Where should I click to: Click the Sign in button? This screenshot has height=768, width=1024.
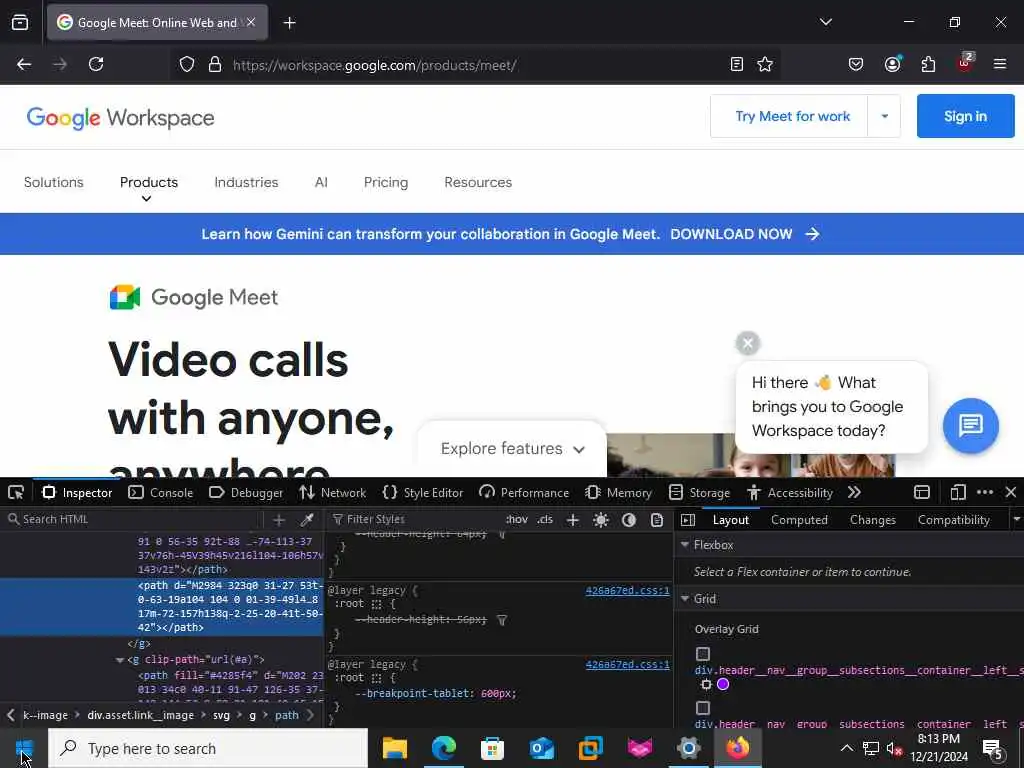coord(965,116)
